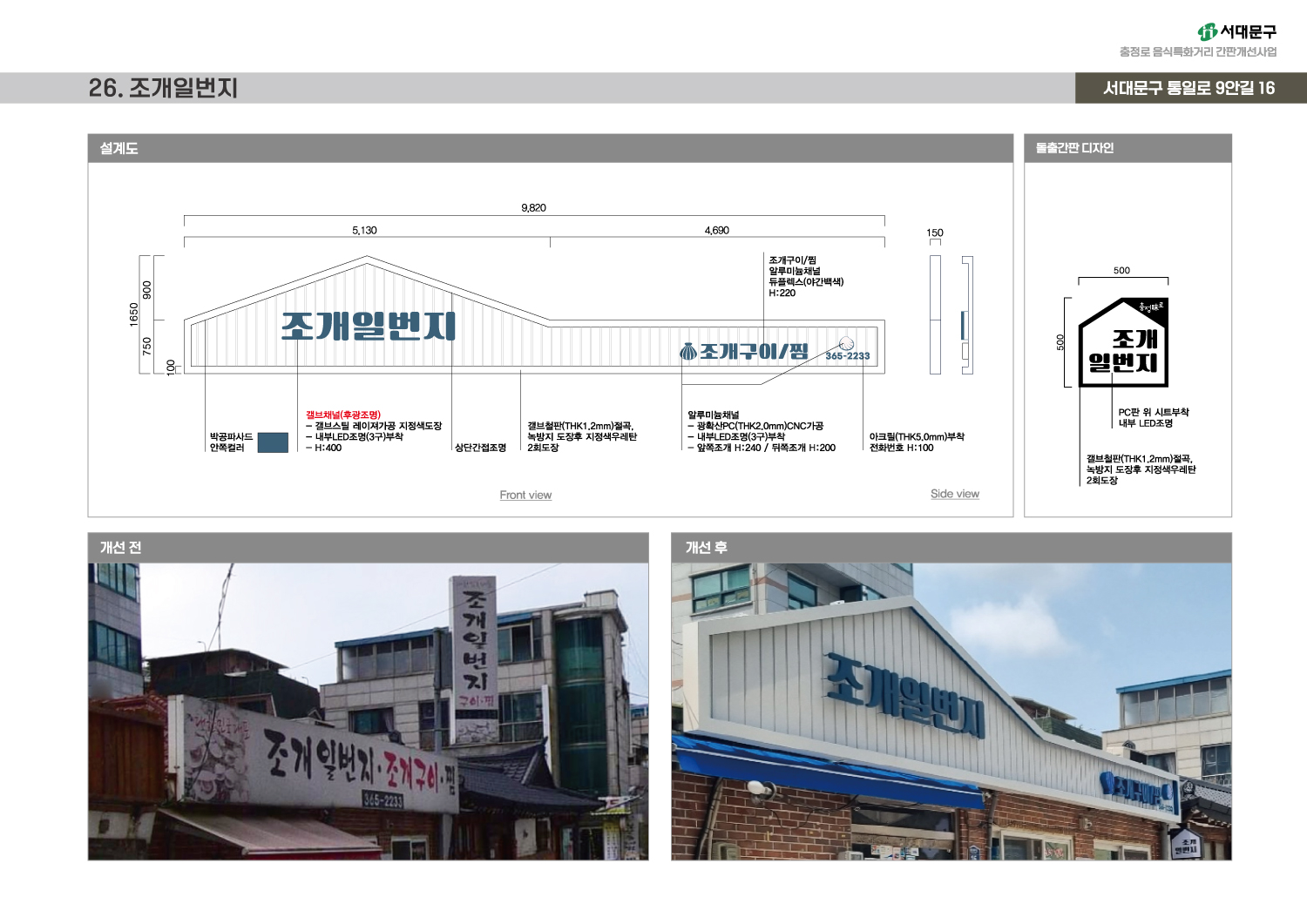The width and height of the screenshot is (1307, 924).
Task: Select the blue 박공파사드 안쪽컬러 color swatch
Action: [x=273, y=442]
